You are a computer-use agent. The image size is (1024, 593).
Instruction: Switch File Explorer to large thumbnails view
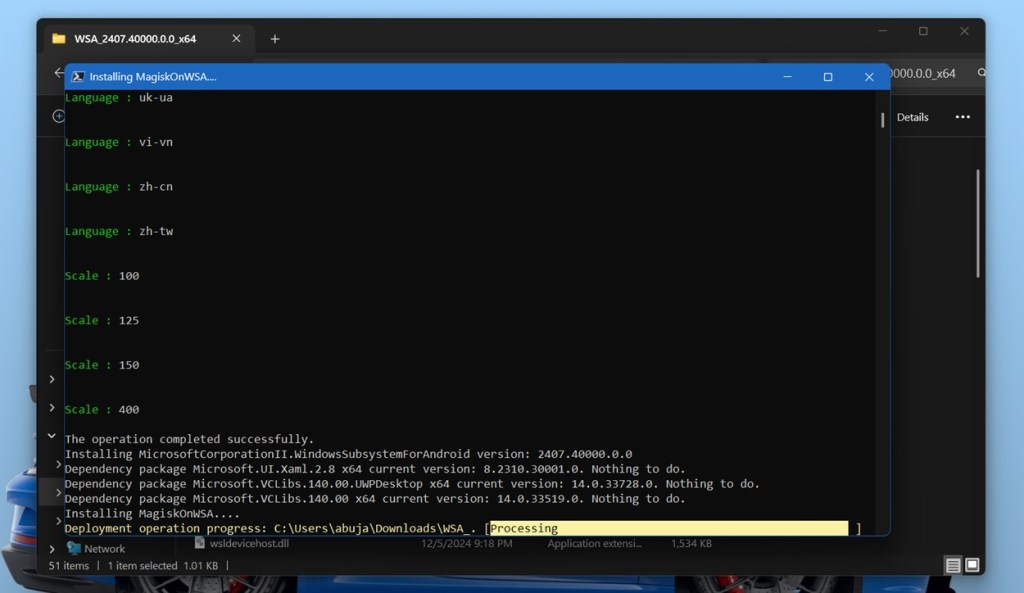pos(972,565)
